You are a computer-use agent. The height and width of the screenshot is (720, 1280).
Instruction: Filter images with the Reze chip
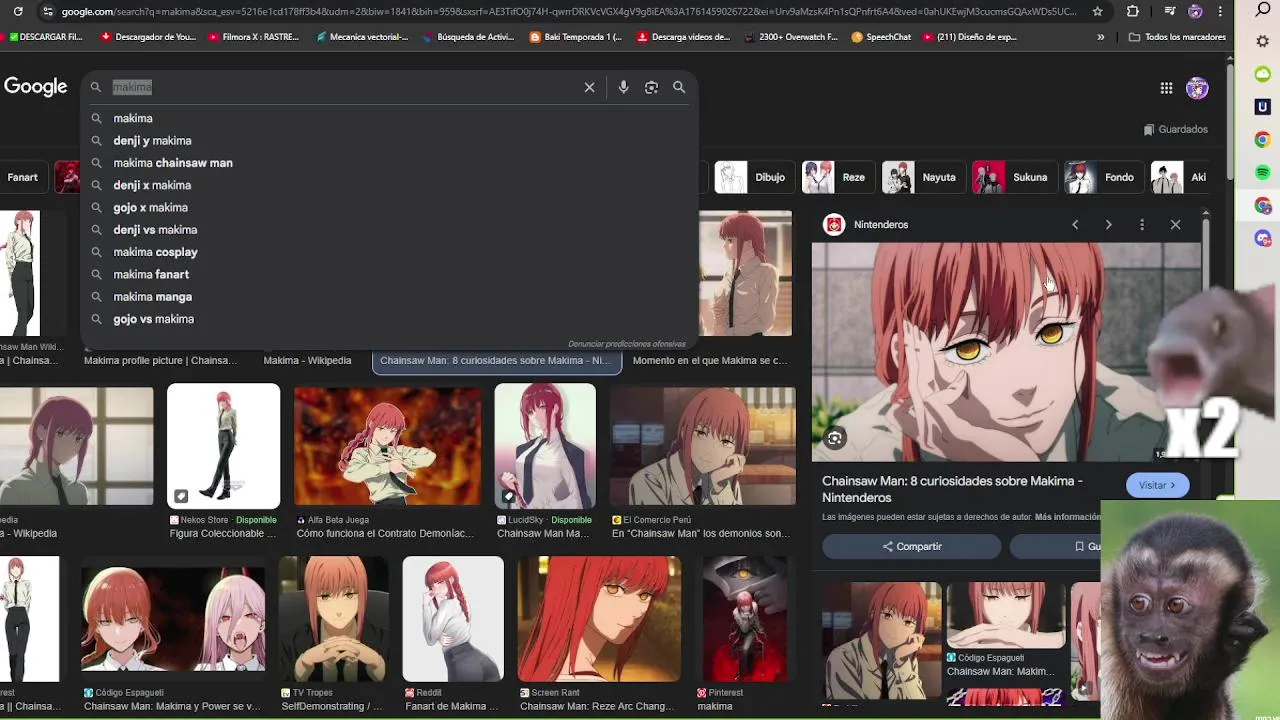coord(837,177)
